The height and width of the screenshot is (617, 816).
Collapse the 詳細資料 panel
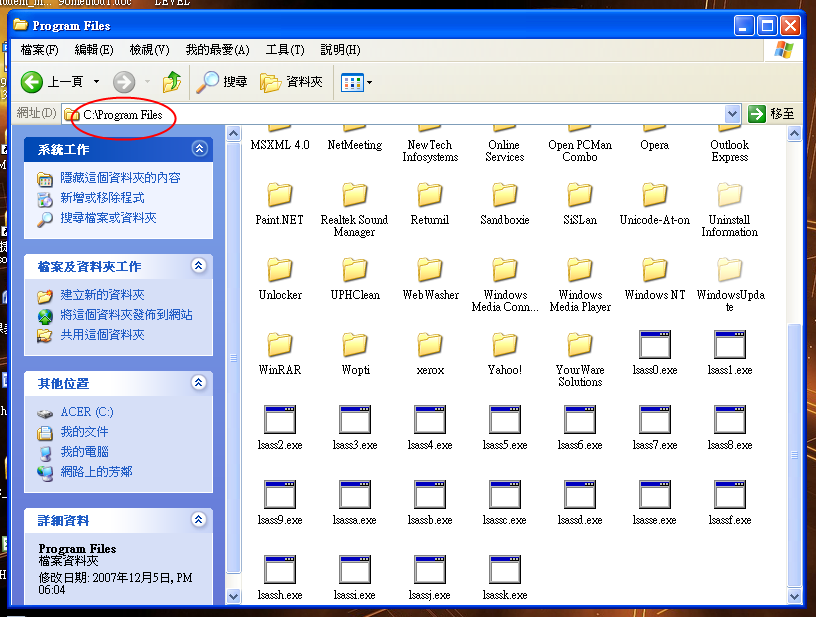point(199,520)
